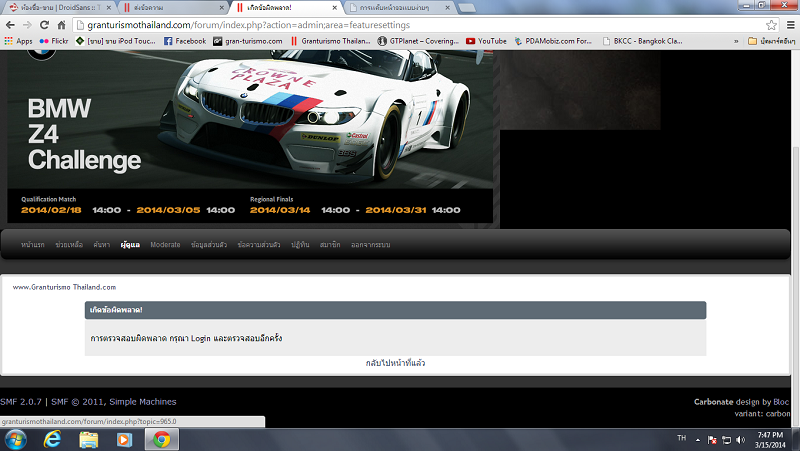Open the Flickr bookmark
The width and height of the screenshot is (800, 451).
coord(54,41)
